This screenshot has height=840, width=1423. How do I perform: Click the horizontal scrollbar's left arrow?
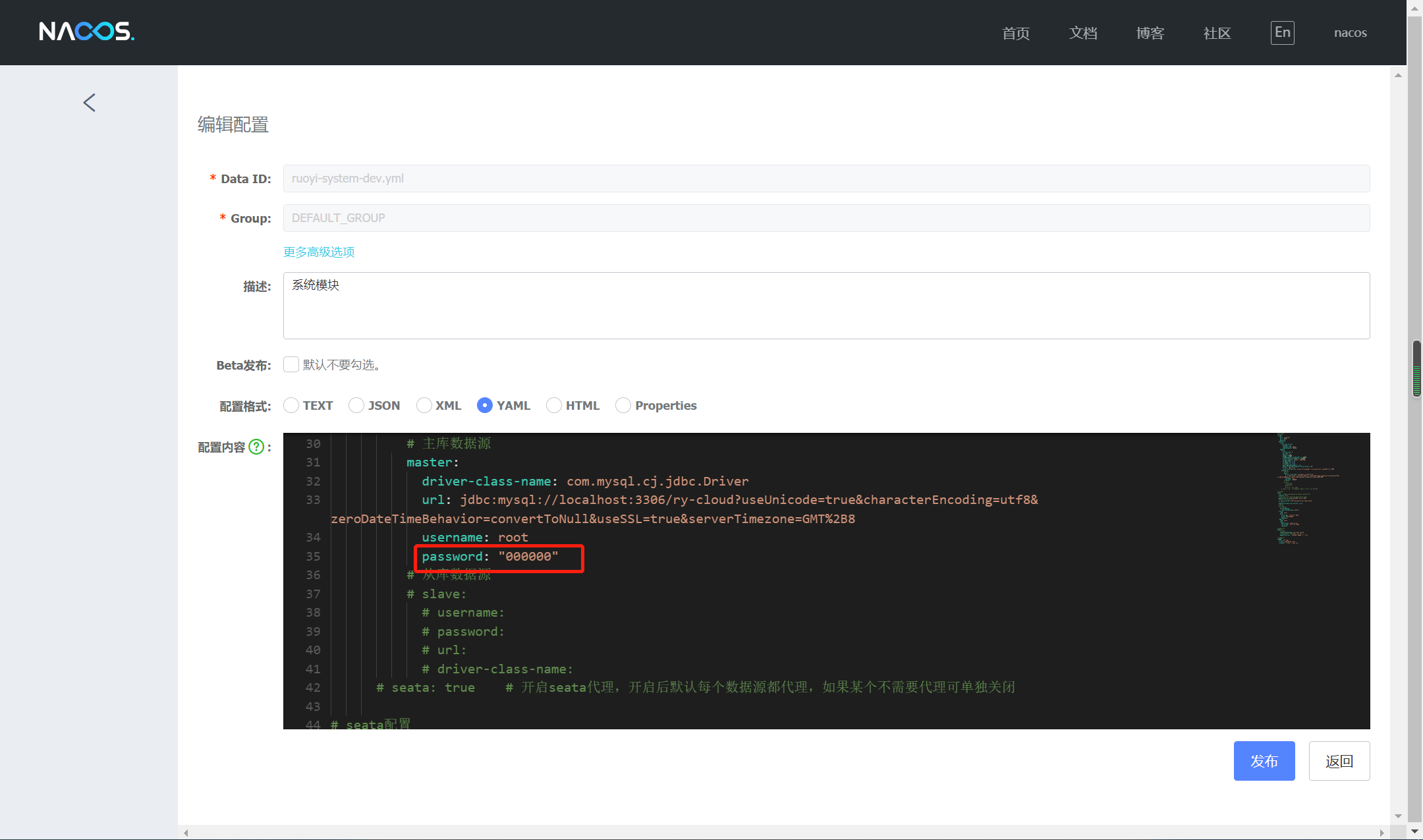click(x=186, y=833)
